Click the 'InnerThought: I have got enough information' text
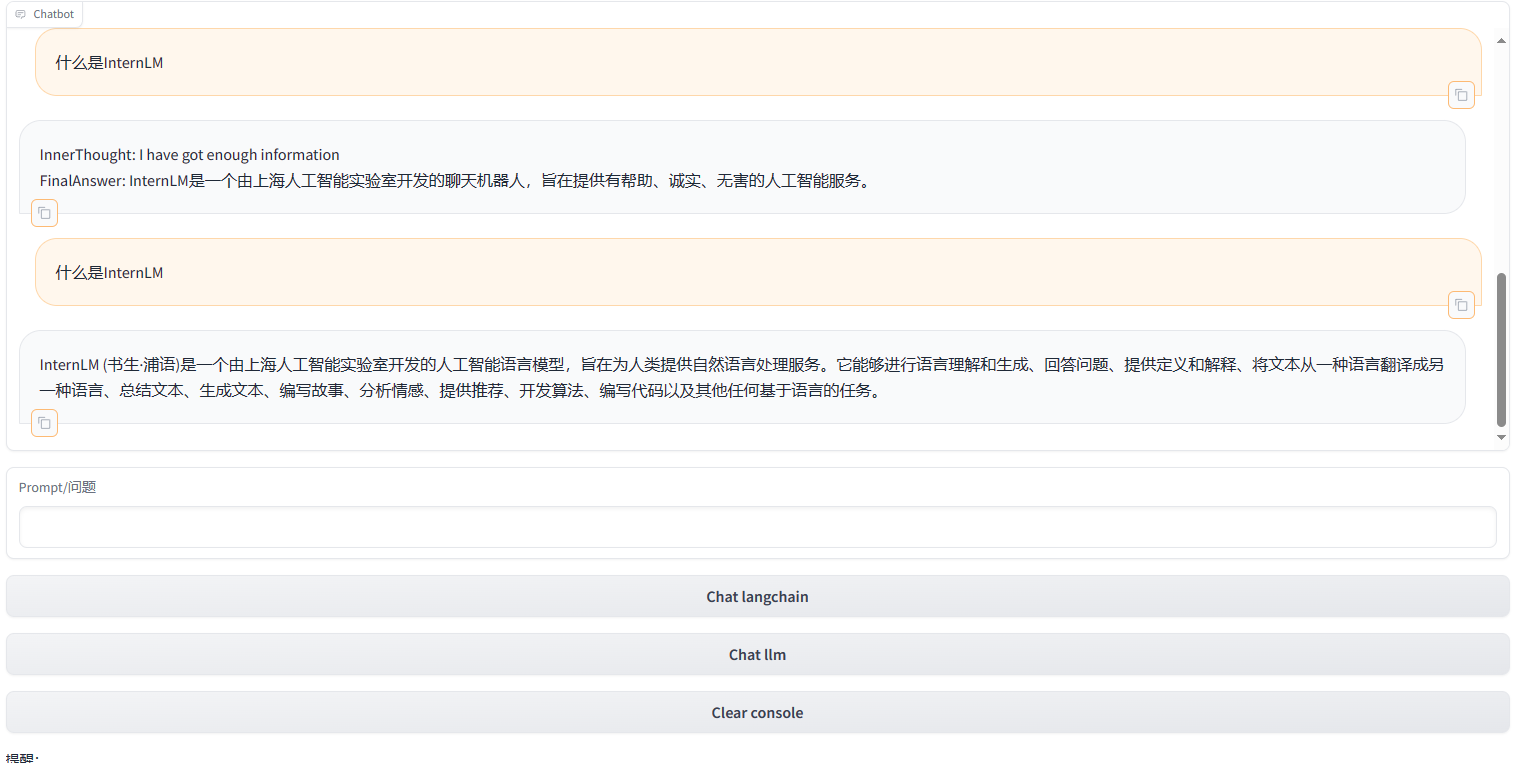Screen dimensions: 1535x763 (190, 154)
